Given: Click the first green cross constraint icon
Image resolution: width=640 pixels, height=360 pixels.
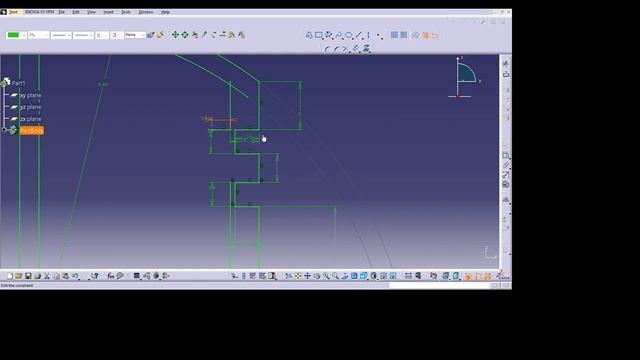Looking at the screenshot, I should click(175, 35).
